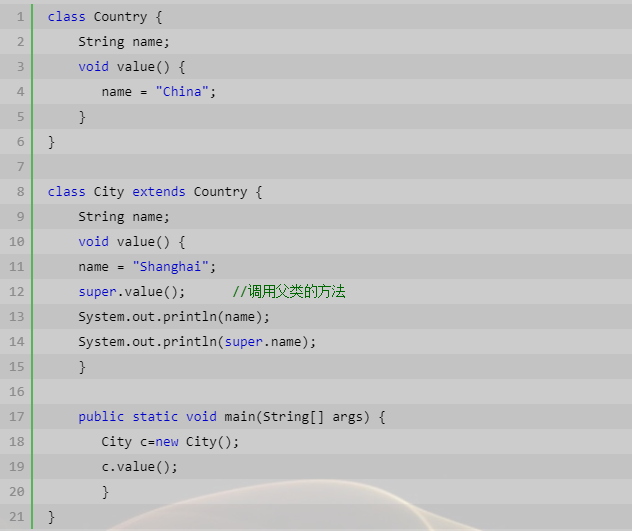
Task: Click the public keyword on line 17
Action: pos(101,417)
